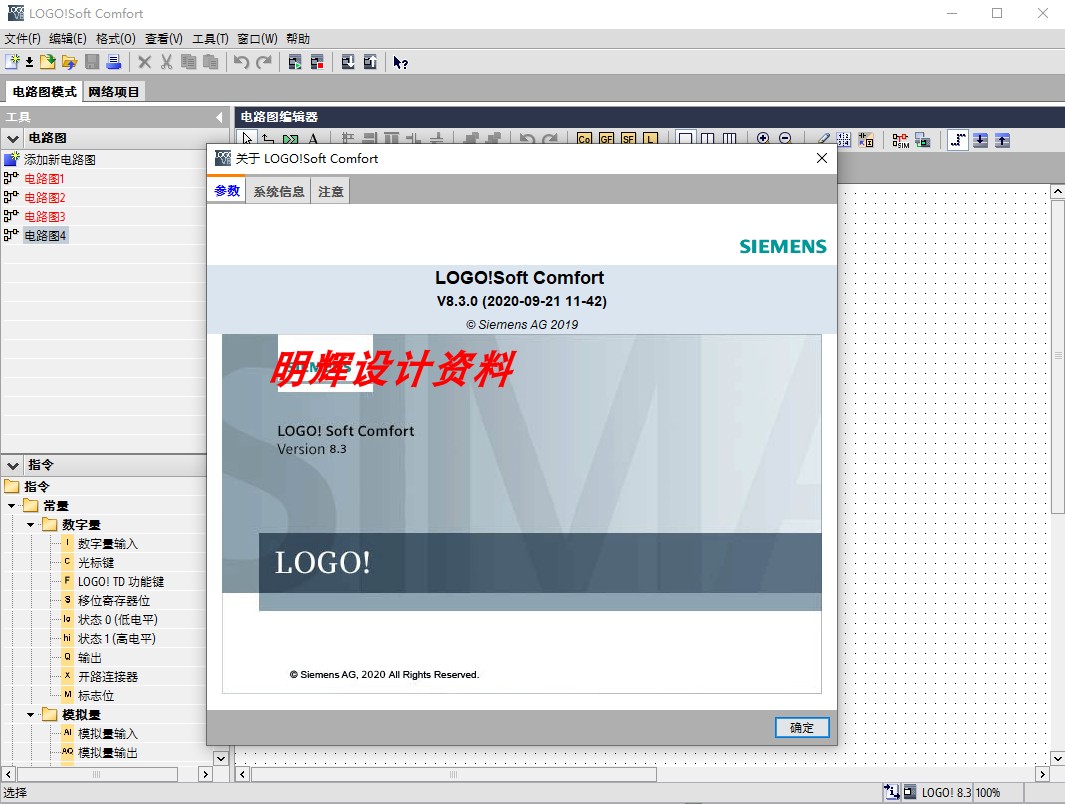Open the 编辑(E) menu
1065x804 pixels.
68,39
